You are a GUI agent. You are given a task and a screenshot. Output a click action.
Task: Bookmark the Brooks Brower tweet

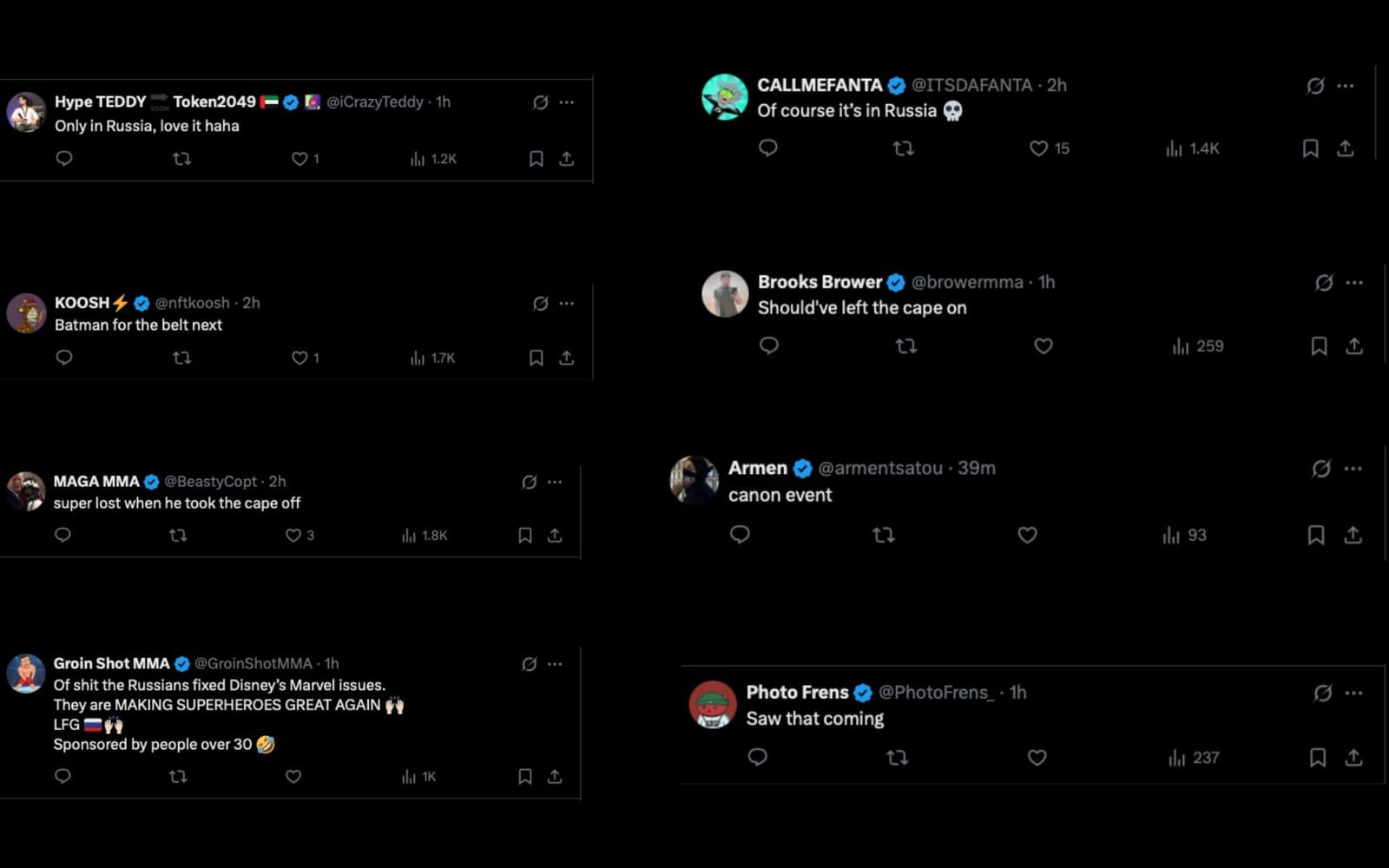(1319, 346)
